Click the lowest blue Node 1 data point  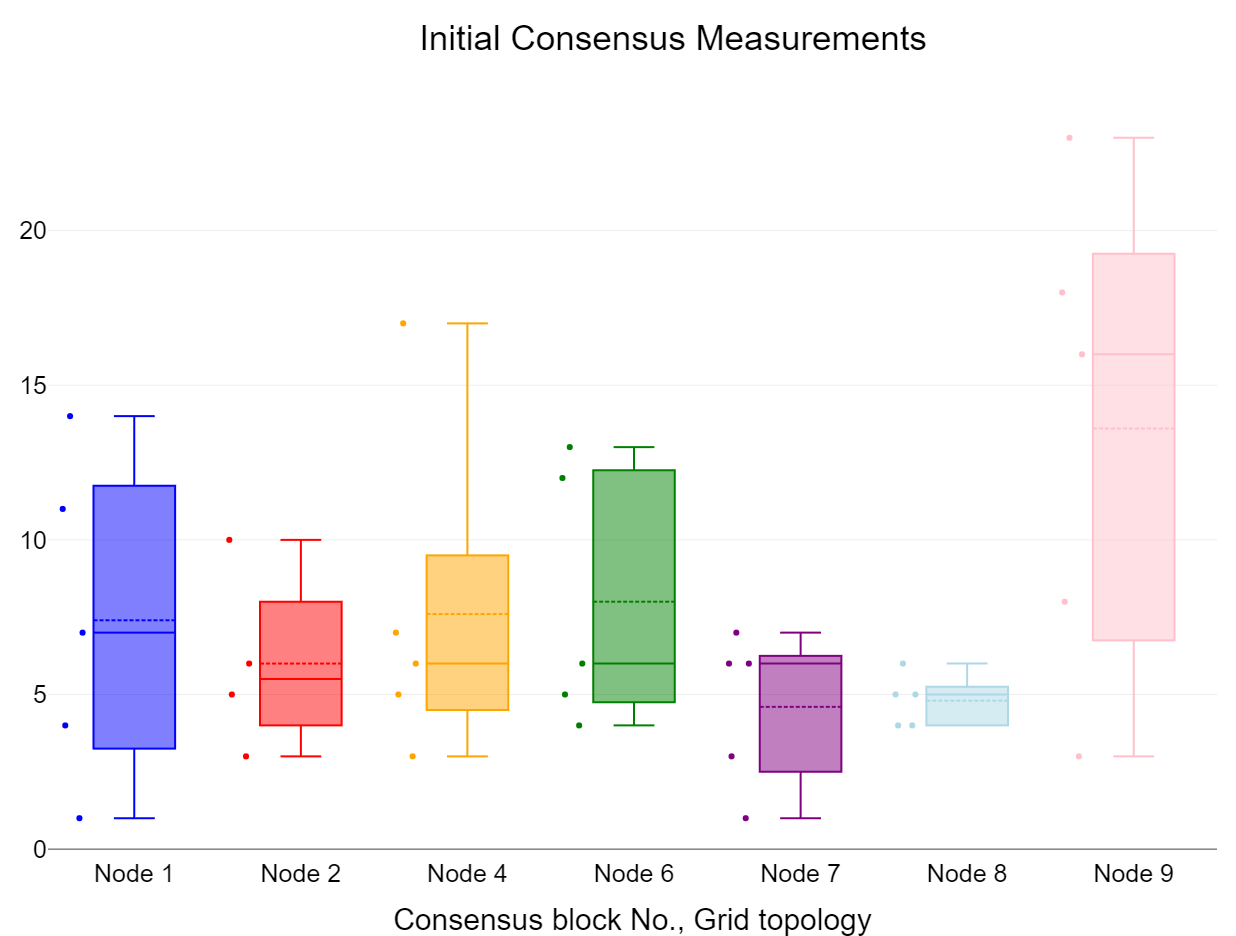pyautogui.click(x=79, y=818)
